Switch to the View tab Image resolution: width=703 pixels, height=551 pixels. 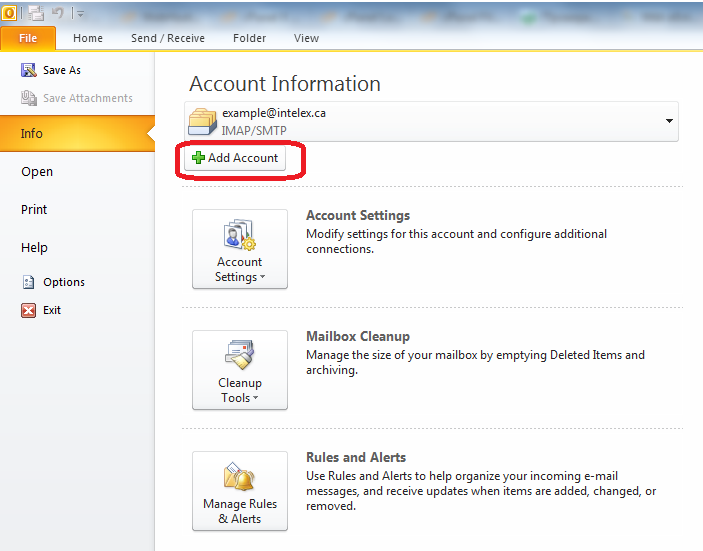click(x=306, y=38)
